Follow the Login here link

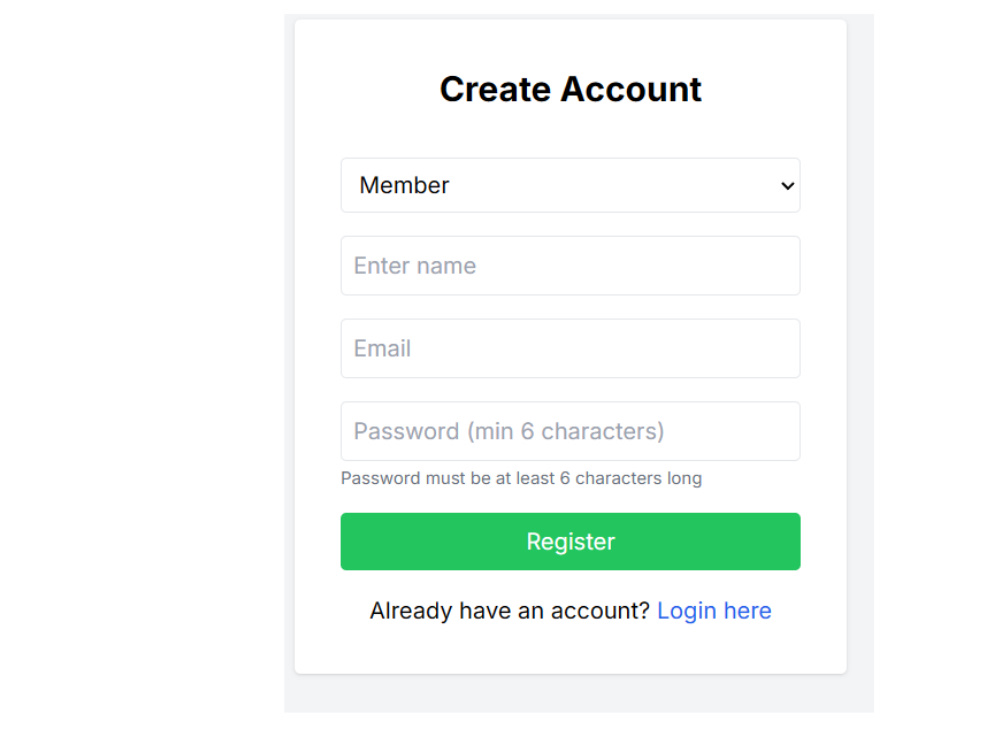click(714, 610)
